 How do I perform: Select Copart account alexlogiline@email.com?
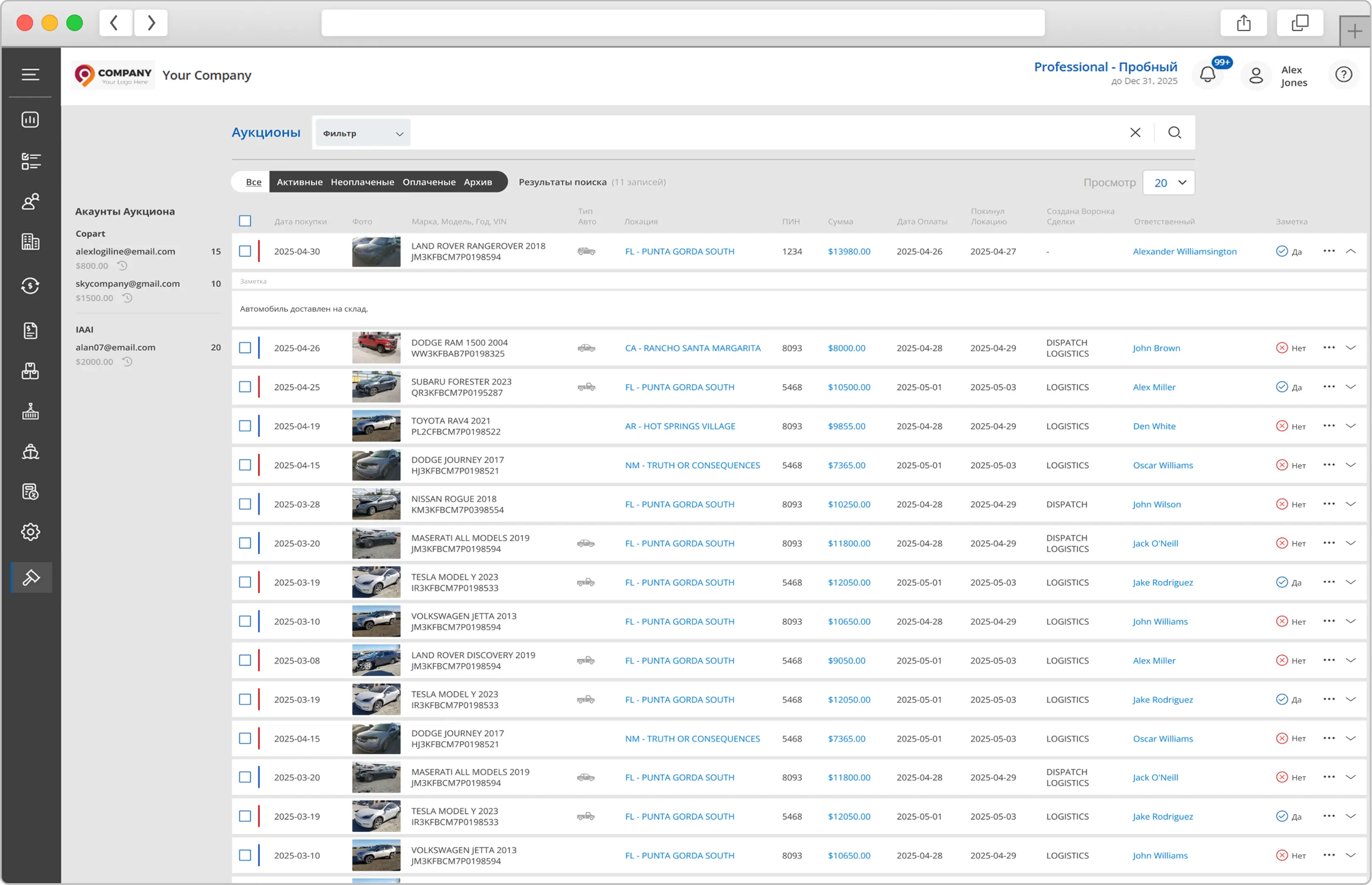click(125, 251)
